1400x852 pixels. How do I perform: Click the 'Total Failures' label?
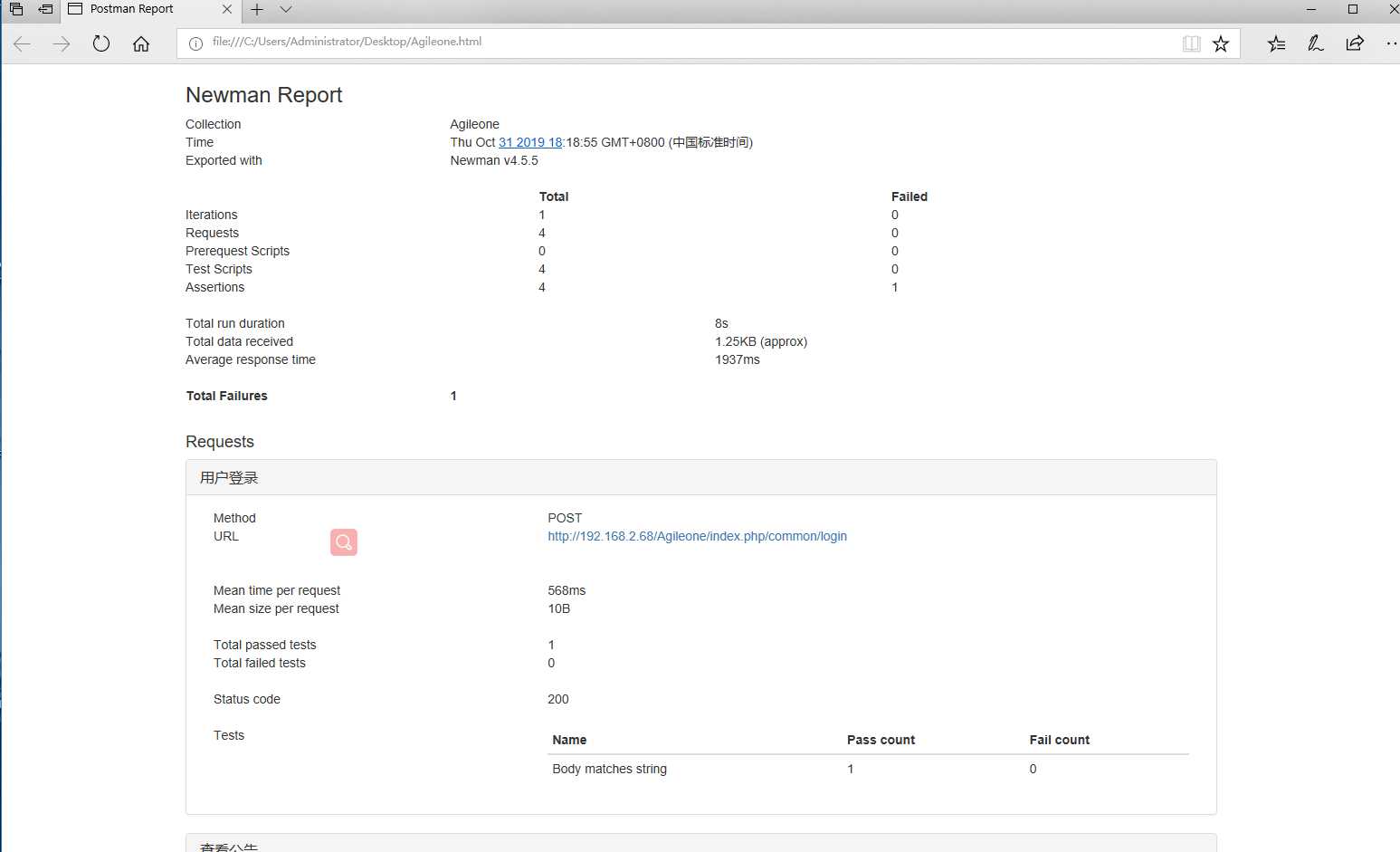(227, 396)
